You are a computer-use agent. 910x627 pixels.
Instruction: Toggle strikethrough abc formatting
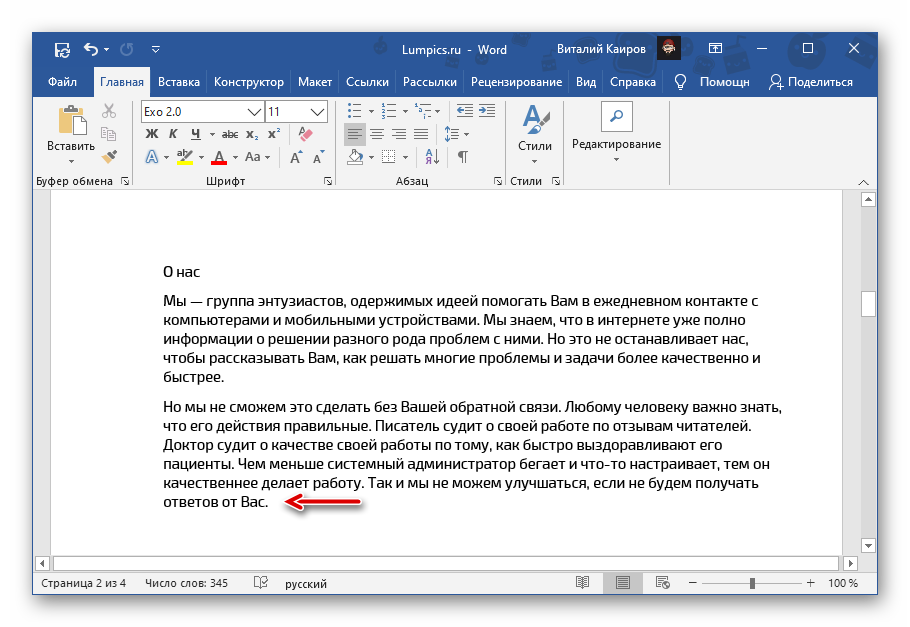click(230, 134)
